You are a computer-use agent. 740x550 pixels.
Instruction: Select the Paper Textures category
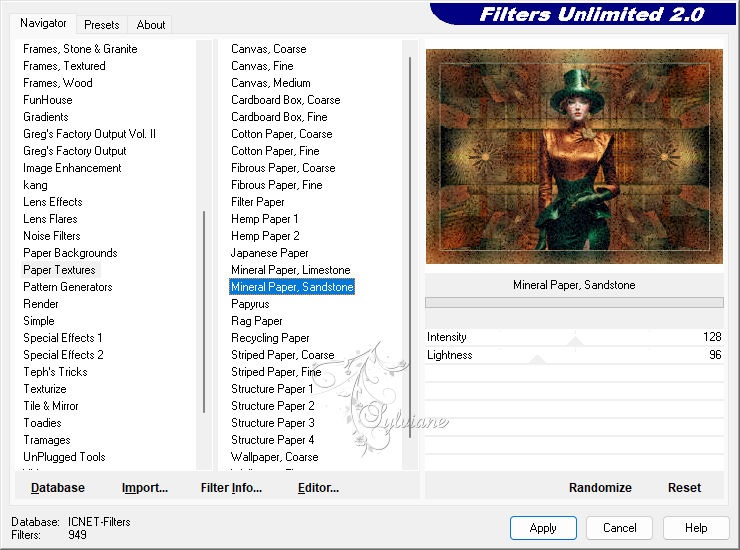click(59, 270)
